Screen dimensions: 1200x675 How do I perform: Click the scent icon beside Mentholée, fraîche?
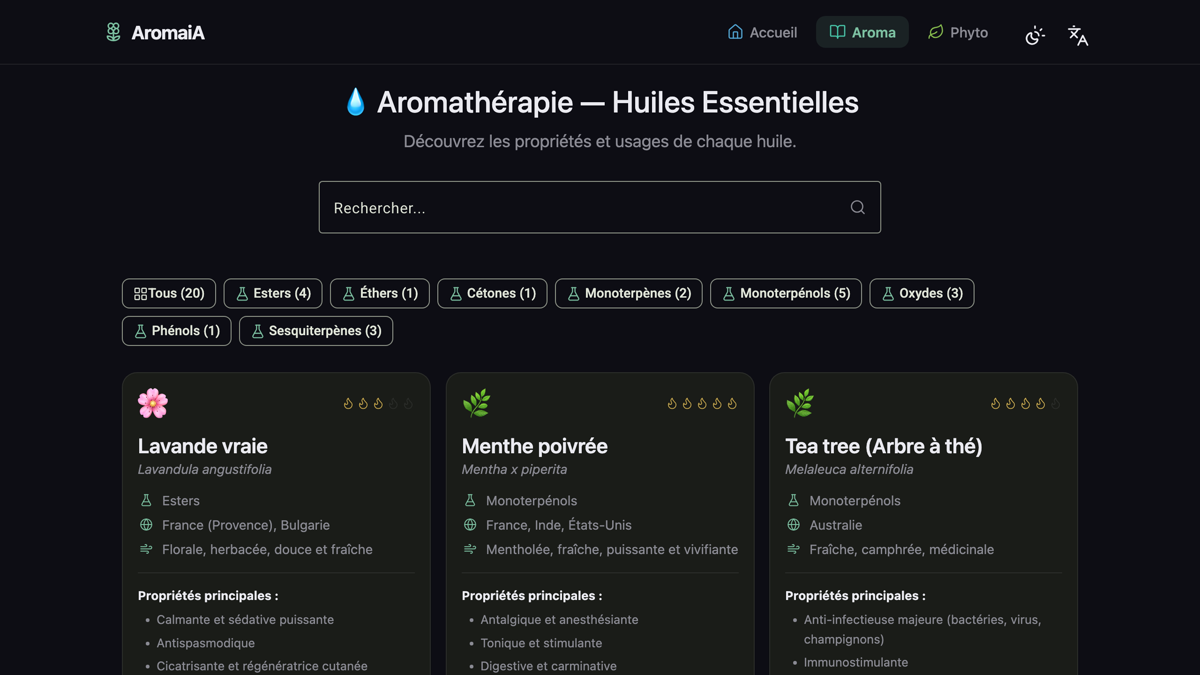[x=470, y=549]
